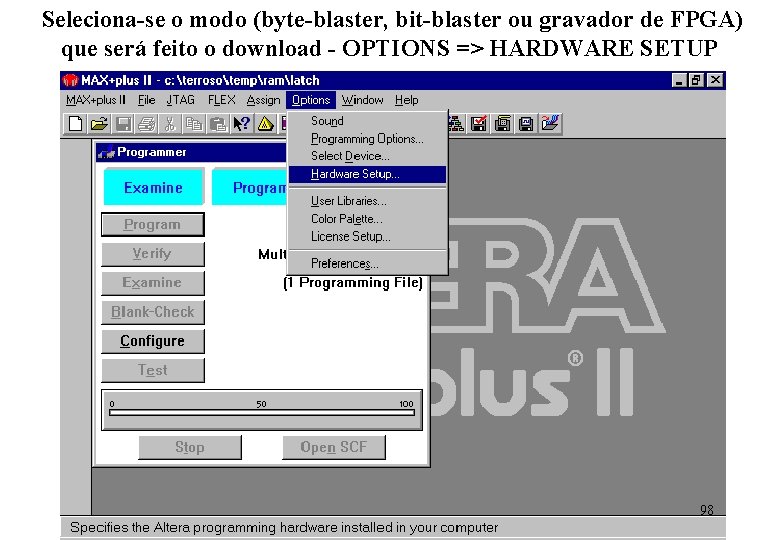Restore the MAX+plus II window size

(x=696, y=80)
